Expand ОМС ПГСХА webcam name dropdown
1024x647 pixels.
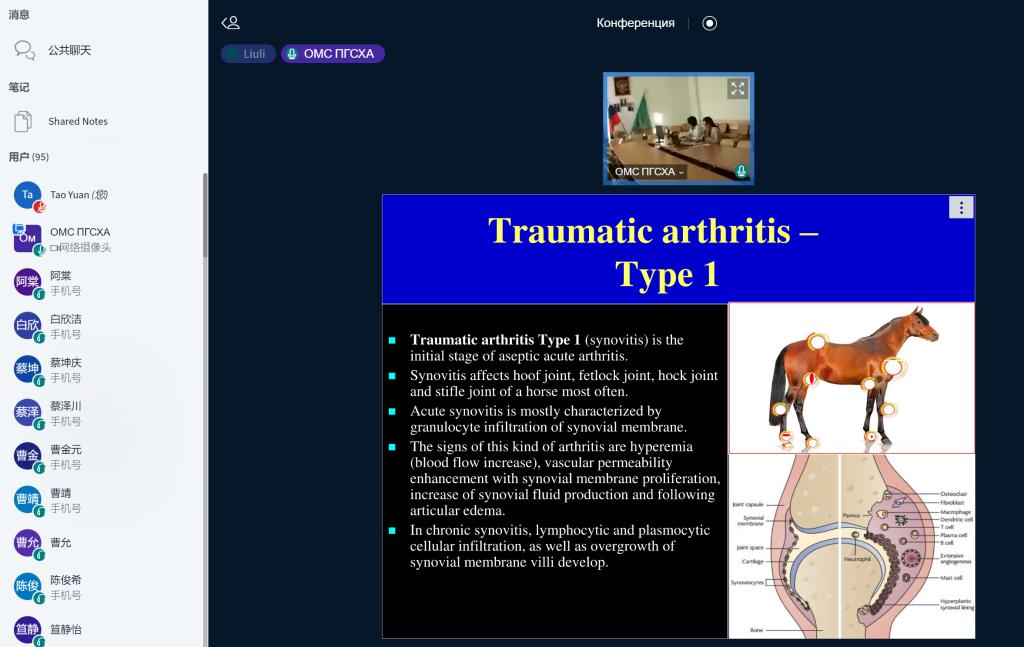coord(650,172)
